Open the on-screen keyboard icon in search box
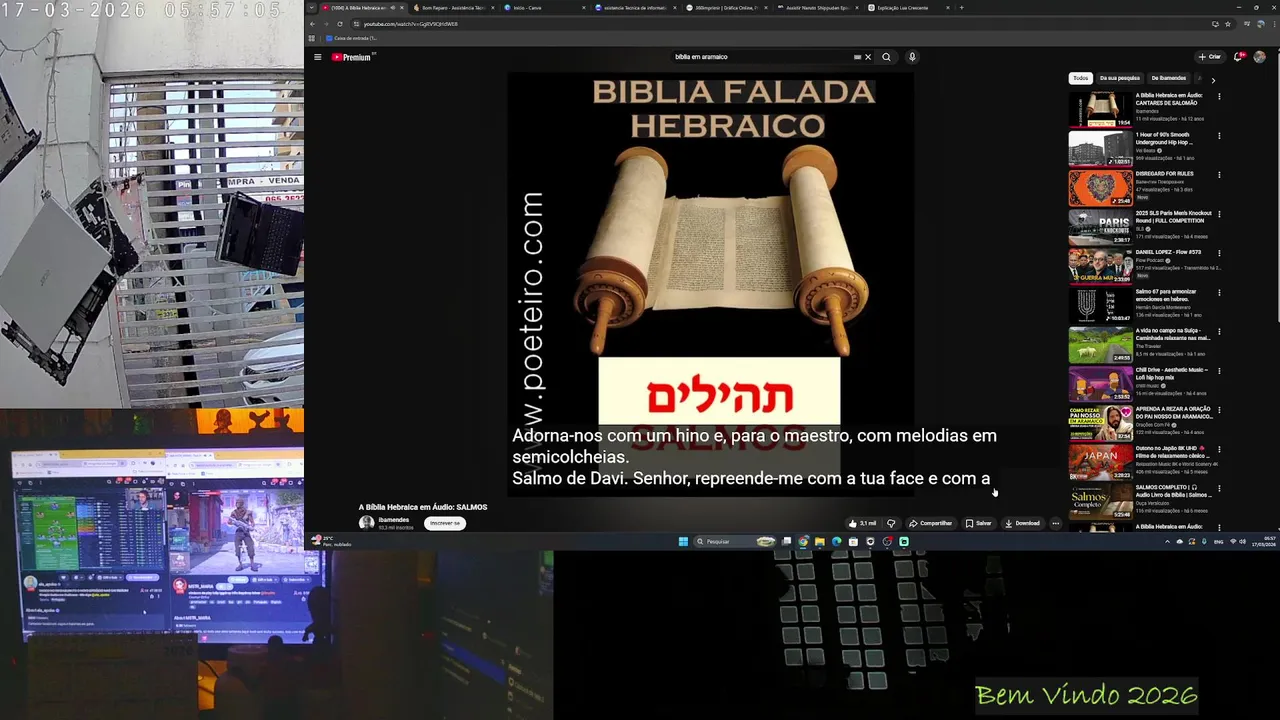 point(857,57)
